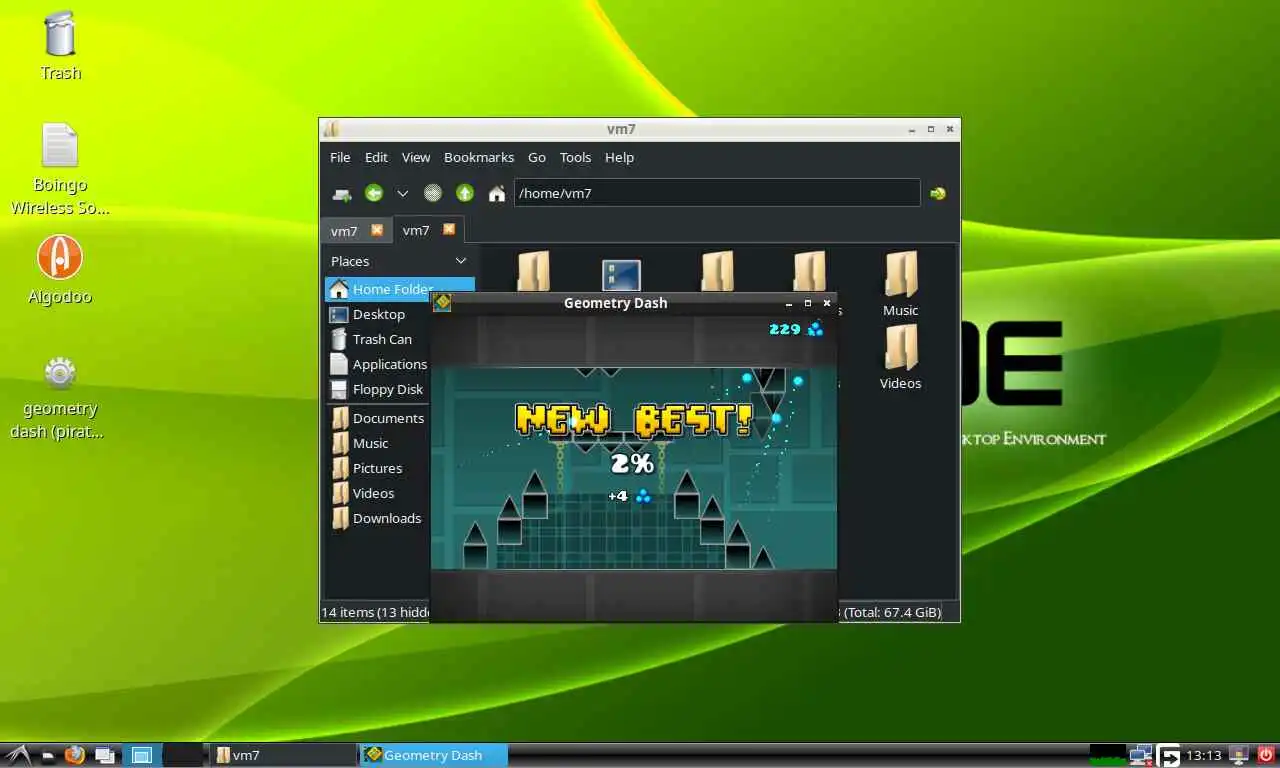
Task: Click the 2% progress text in game
Action: (x=632, y=463)
